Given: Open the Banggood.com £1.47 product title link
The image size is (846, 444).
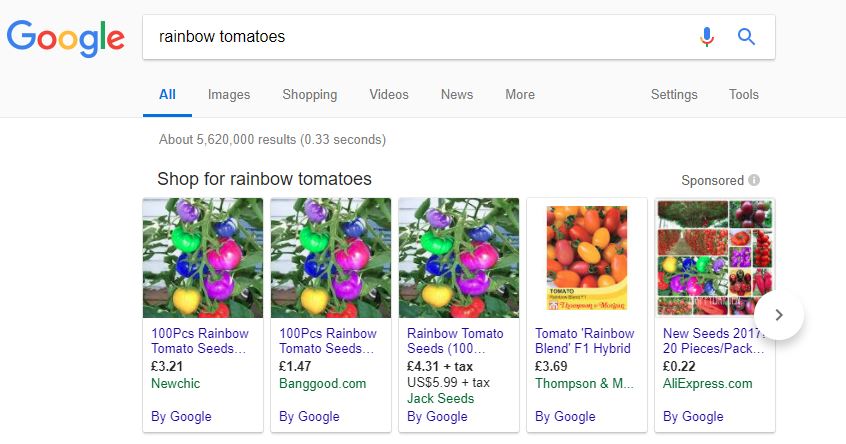Looking at the screenshot, I should [x=327, y=341].
